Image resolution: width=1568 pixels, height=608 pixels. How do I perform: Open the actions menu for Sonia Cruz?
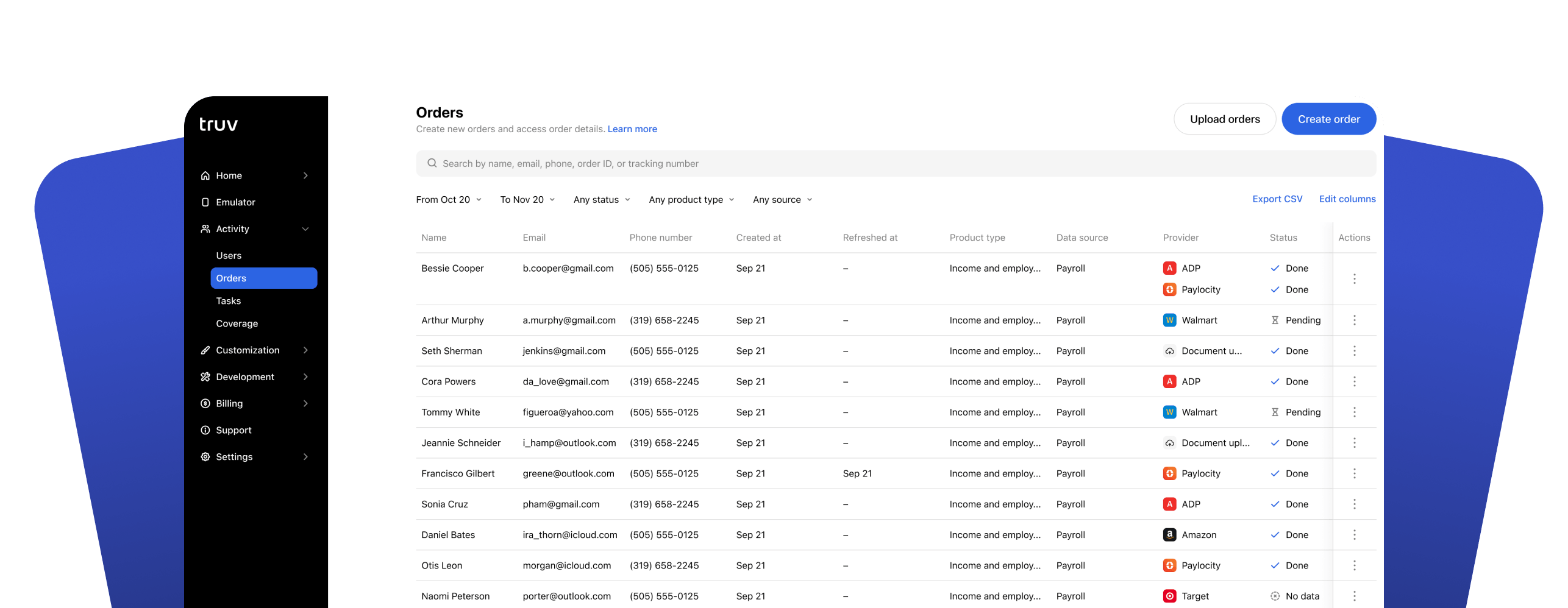[1355, 504]
